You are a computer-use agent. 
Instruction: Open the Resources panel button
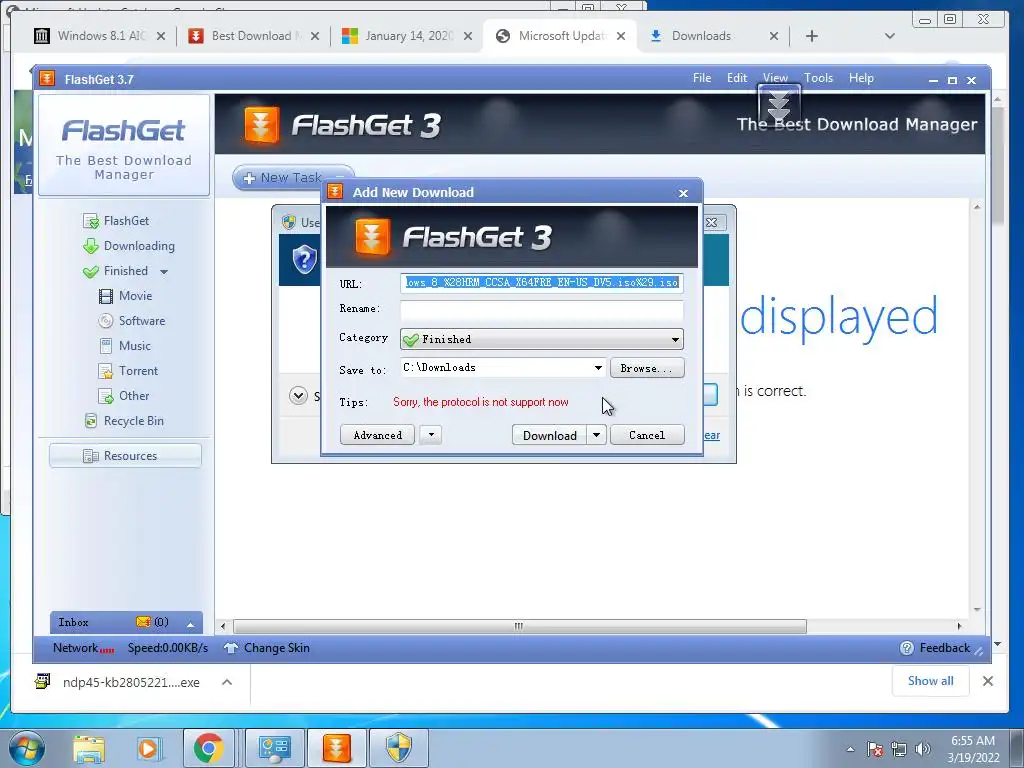click(x=125, y=456)
